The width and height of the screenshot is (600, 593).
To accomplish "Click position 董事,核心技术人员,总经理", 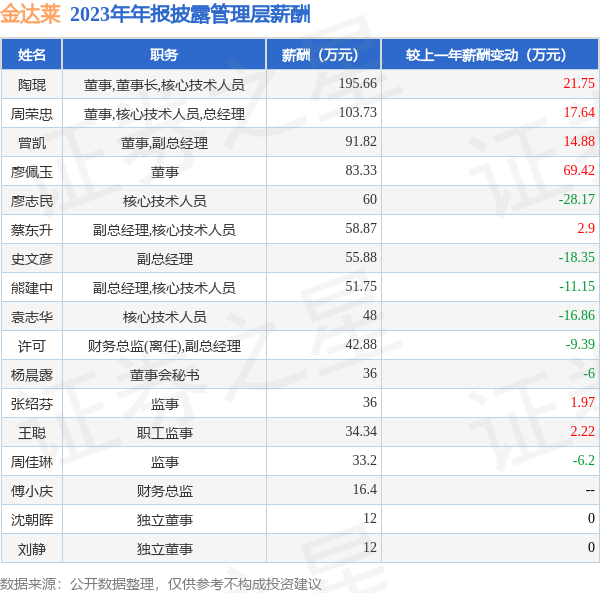I will tap(164, 114).
